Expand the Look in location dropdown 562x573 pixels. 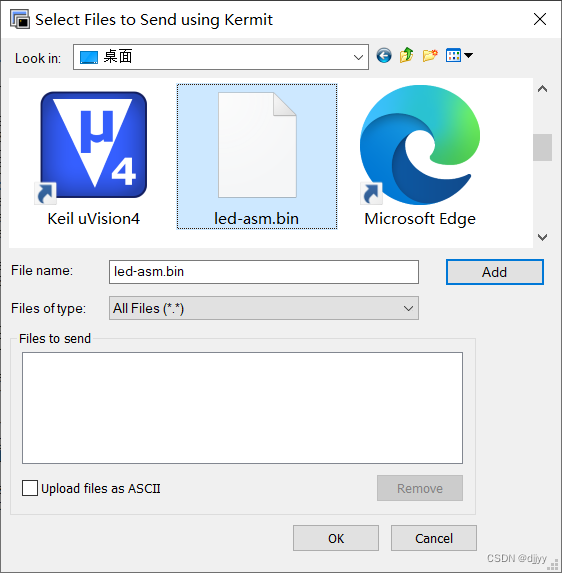click(x=358, y=57)
